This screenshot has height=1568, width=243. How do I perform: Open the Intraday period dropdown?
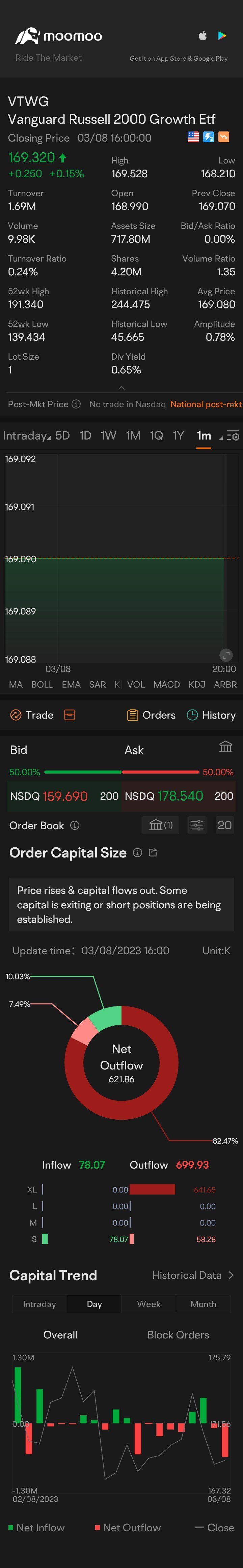pos(26,436)
